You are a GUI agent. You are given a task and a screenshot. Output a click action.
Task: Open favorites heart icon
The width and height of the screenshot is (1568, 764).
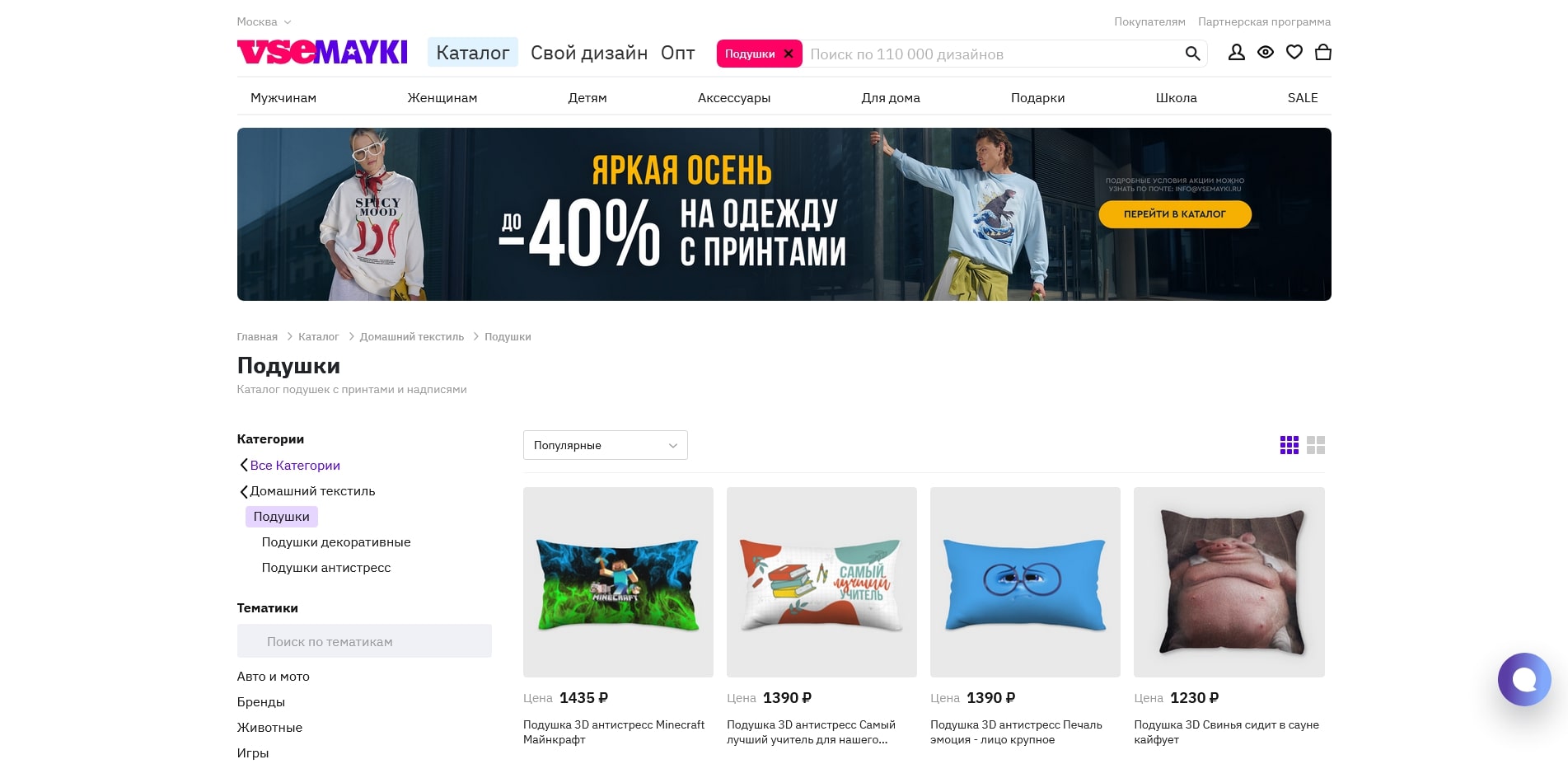pyautogui.click(x=1294, y=53)
